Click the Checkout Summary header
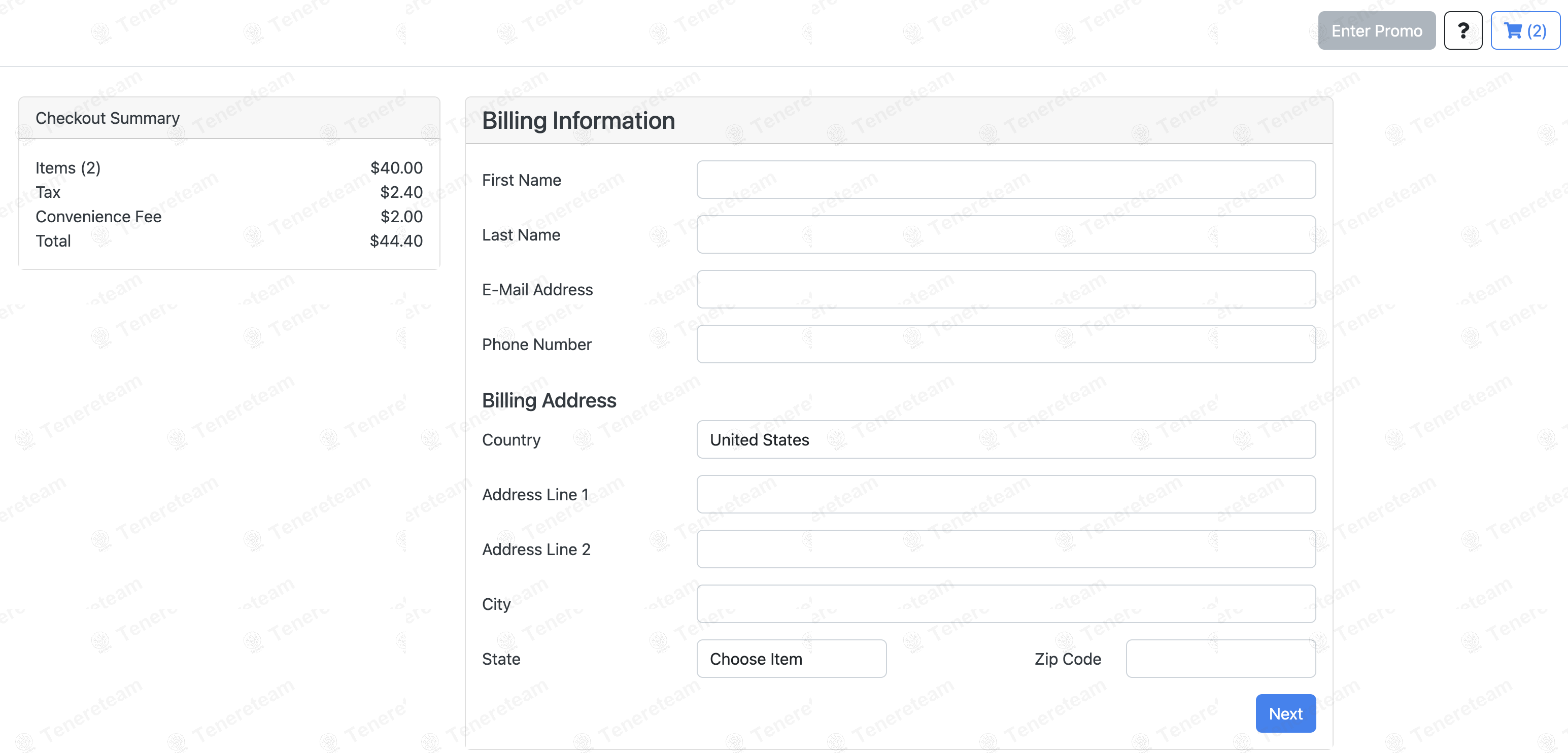This screenshot has width=1568, height=753. pos(108,118)
